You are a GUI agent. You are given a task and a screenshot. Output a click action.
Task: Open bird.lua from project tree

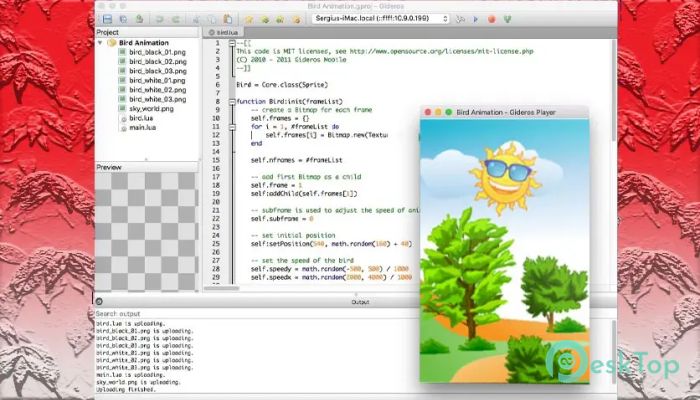[x=141, y=118]
